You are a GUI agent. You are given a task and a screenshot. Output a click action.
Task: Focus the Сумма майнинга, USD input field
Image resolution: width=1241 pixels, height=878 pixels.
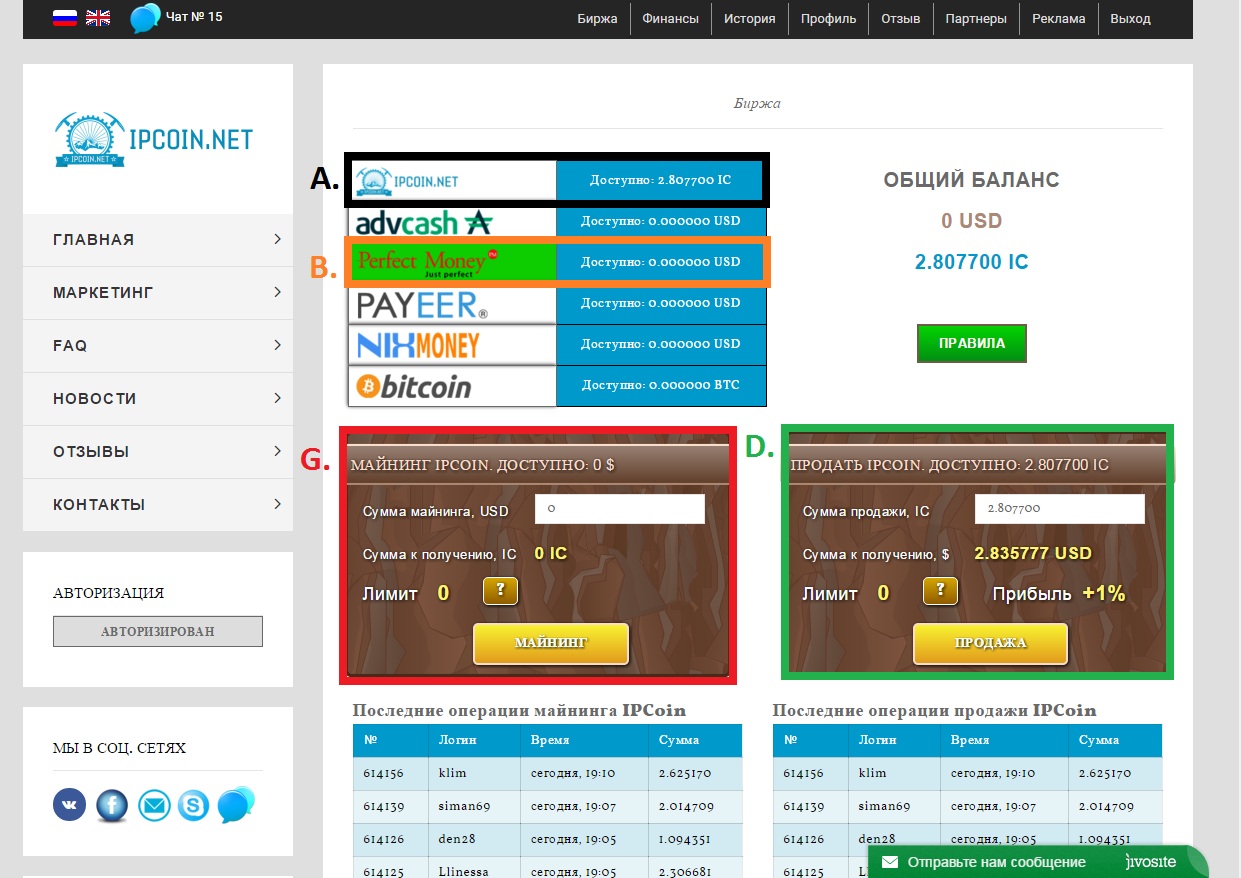point(620,508)
